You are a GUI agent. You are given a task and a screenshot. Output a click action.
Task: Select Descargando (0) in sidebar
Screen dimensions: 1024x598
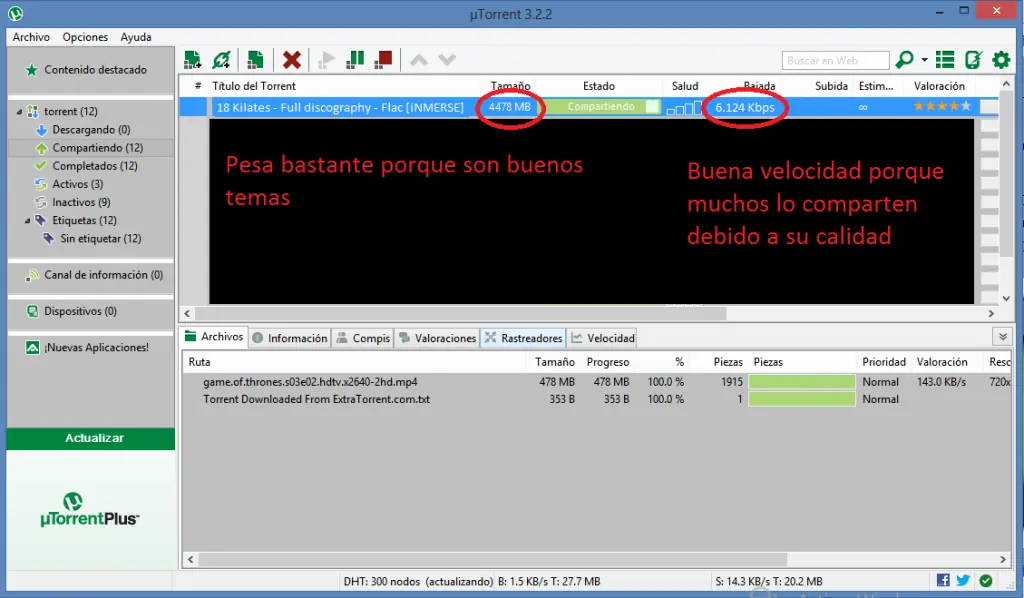91,129
